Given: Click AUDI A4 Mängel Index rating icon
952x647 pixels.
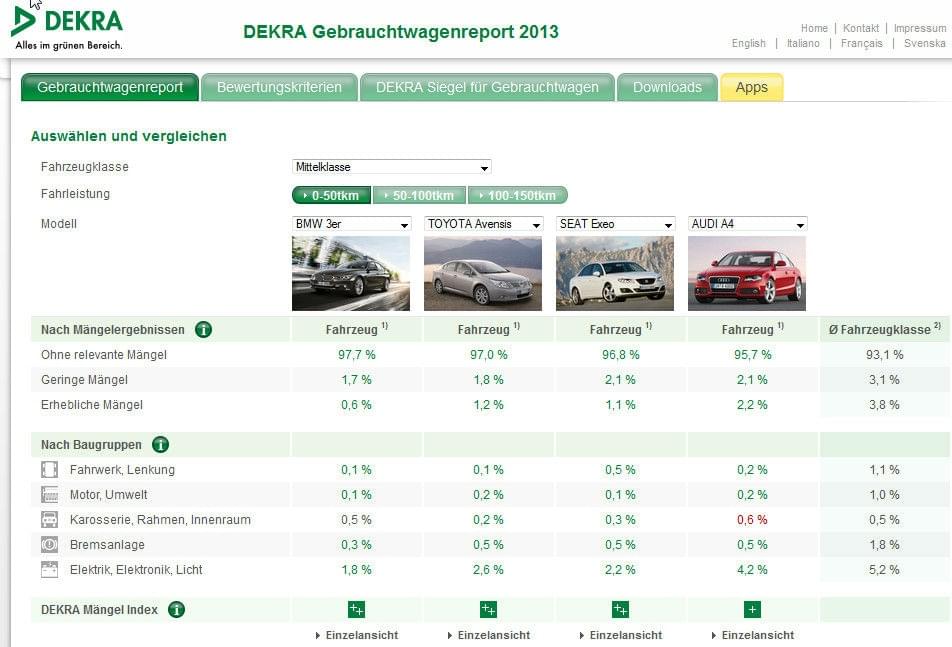Looking at the screenshot, I should point(752,609).
